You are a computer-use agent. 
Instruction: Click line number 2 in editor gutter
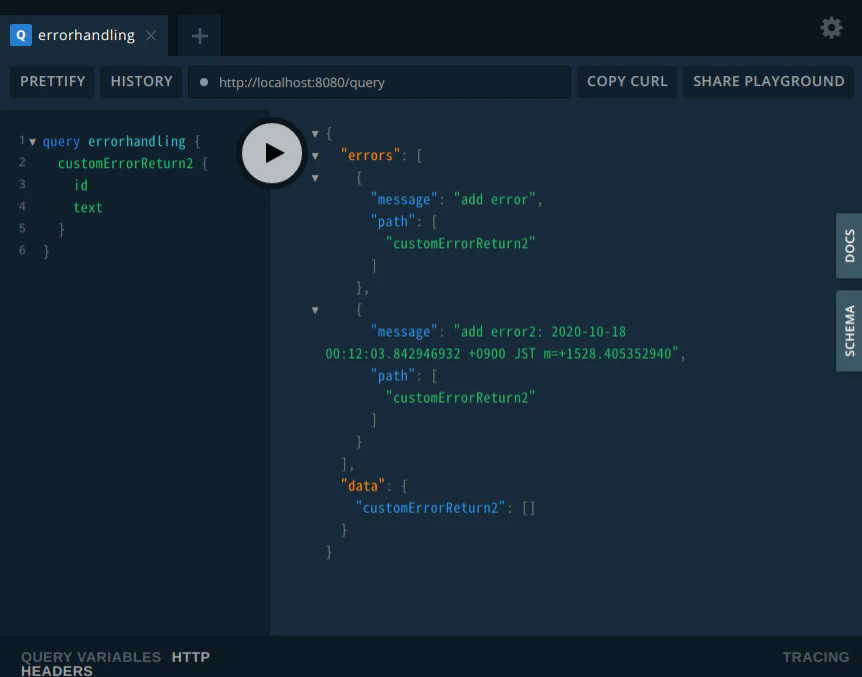22,162
